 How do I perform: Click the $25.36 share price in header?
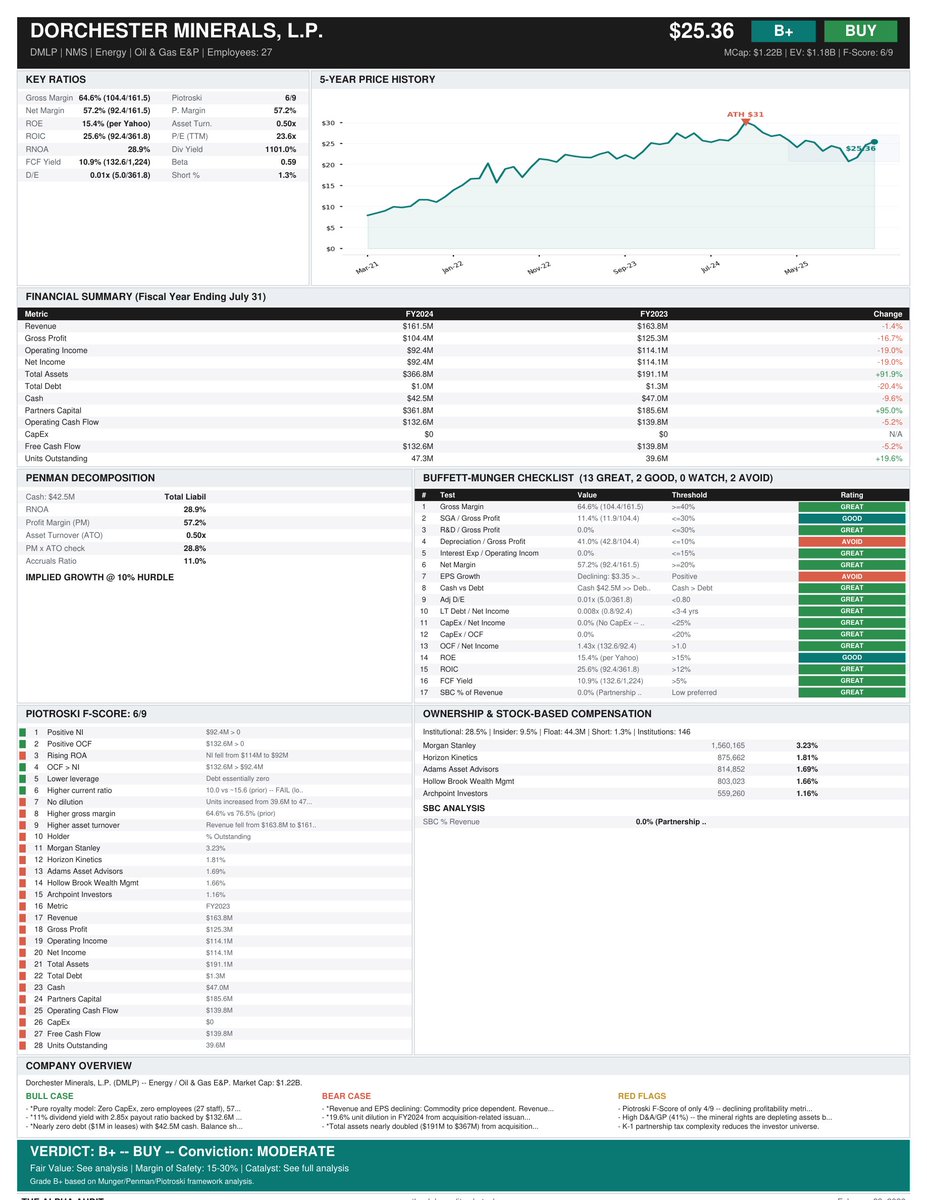[702, 32]
